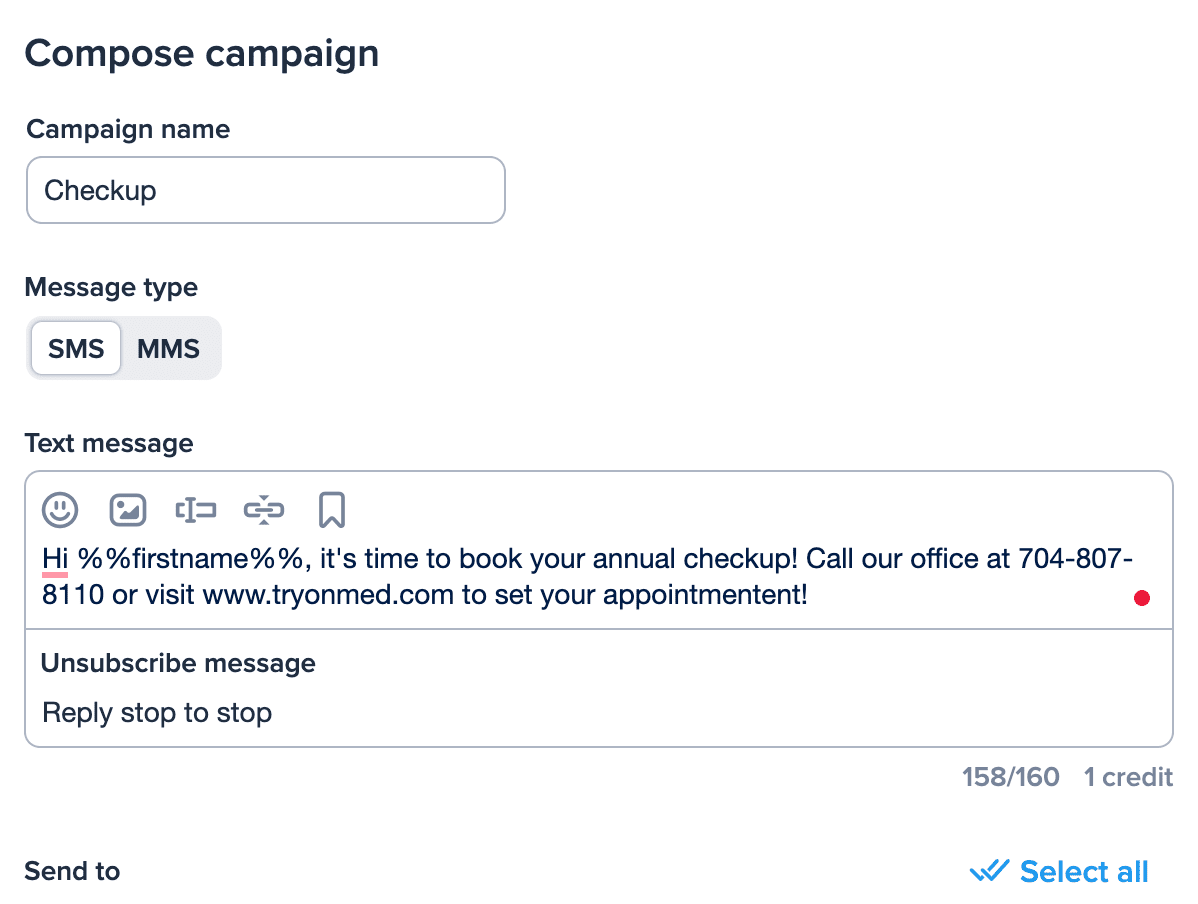1198x904 pixels.
Task: Select the SMS message type
Action: point(76,349)
